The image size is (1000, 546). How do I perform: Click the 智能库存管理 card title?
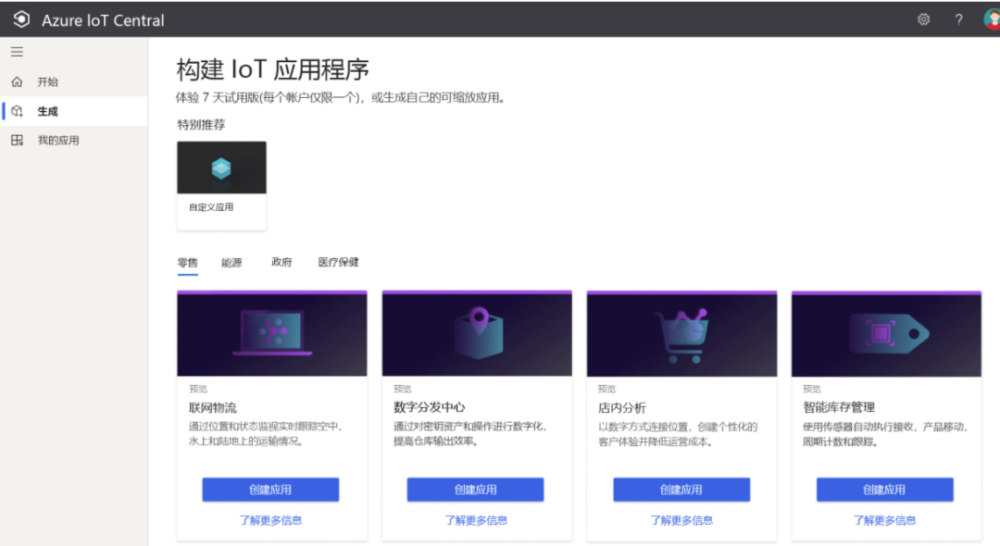[839, 408]
